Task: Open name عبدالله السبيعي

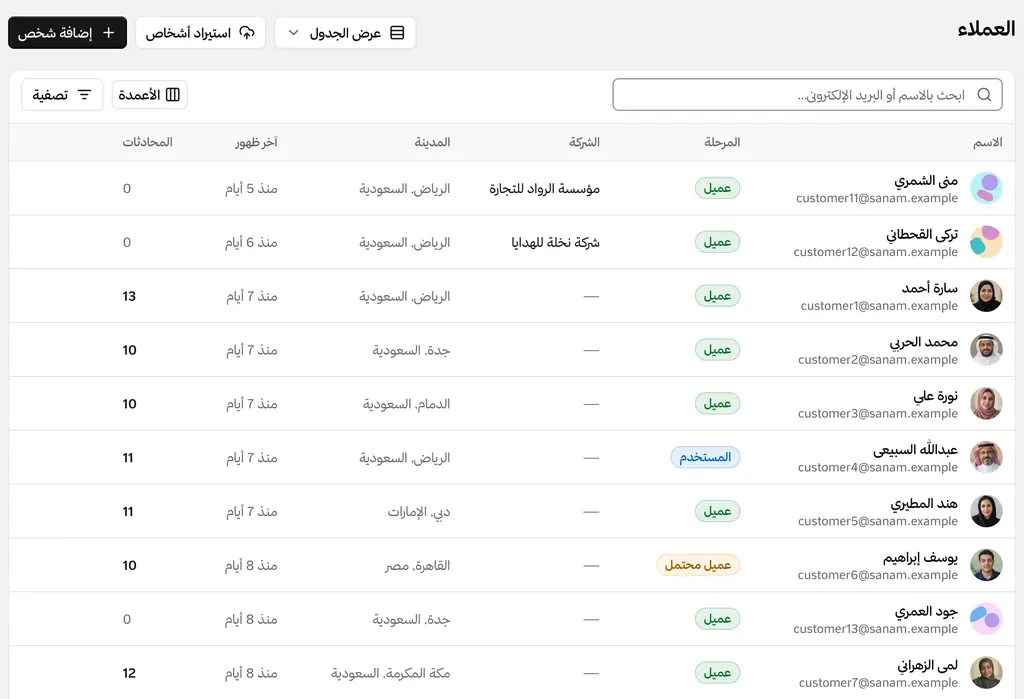Action: [x=916, y=449]
